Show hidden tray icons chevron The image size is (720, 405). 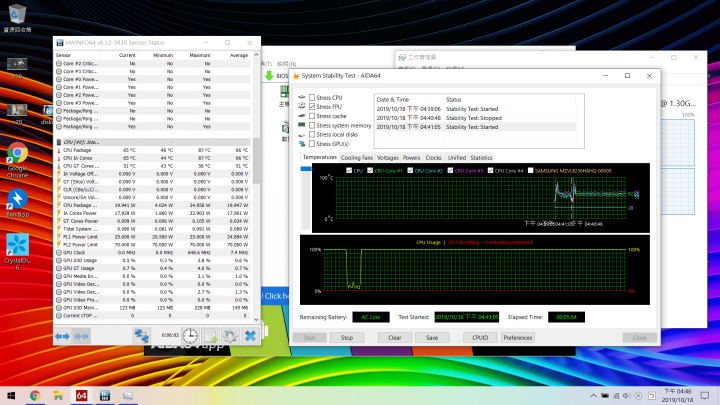593,395
